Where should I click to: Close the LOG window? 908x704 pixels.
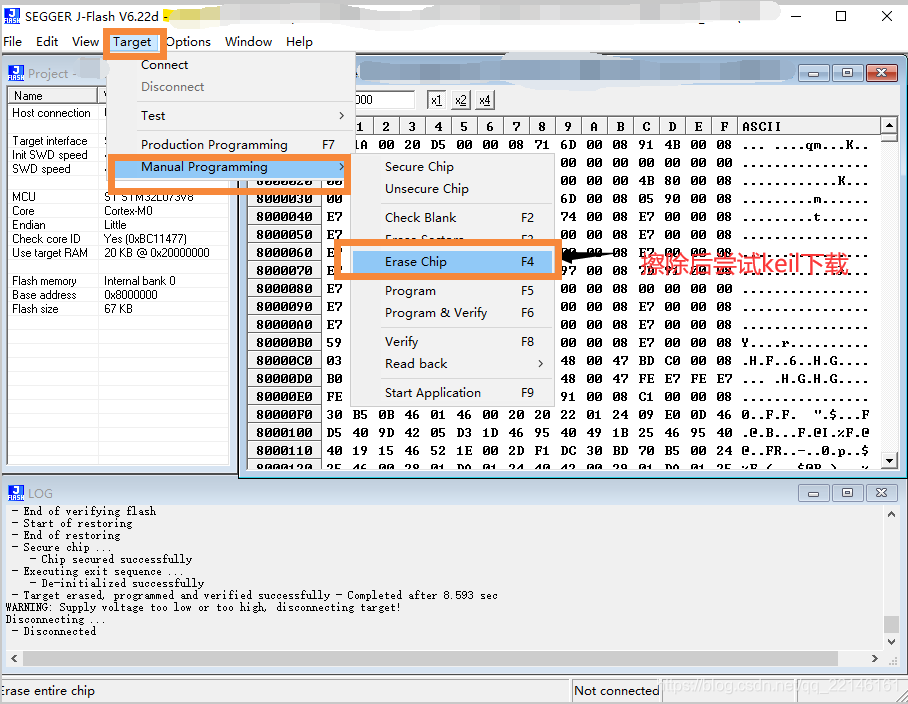coord(881,493)
